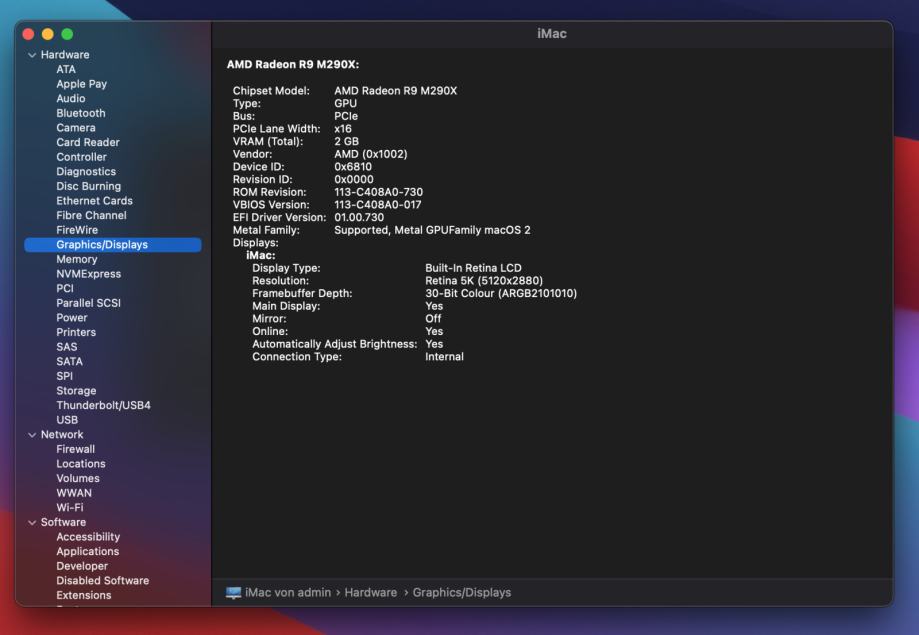Image resolution: width=919 pixels, height=635 pixels.
Task: Click the iMac computer icon in path bar
Action: pyautogui.click(x=233, y=593)
